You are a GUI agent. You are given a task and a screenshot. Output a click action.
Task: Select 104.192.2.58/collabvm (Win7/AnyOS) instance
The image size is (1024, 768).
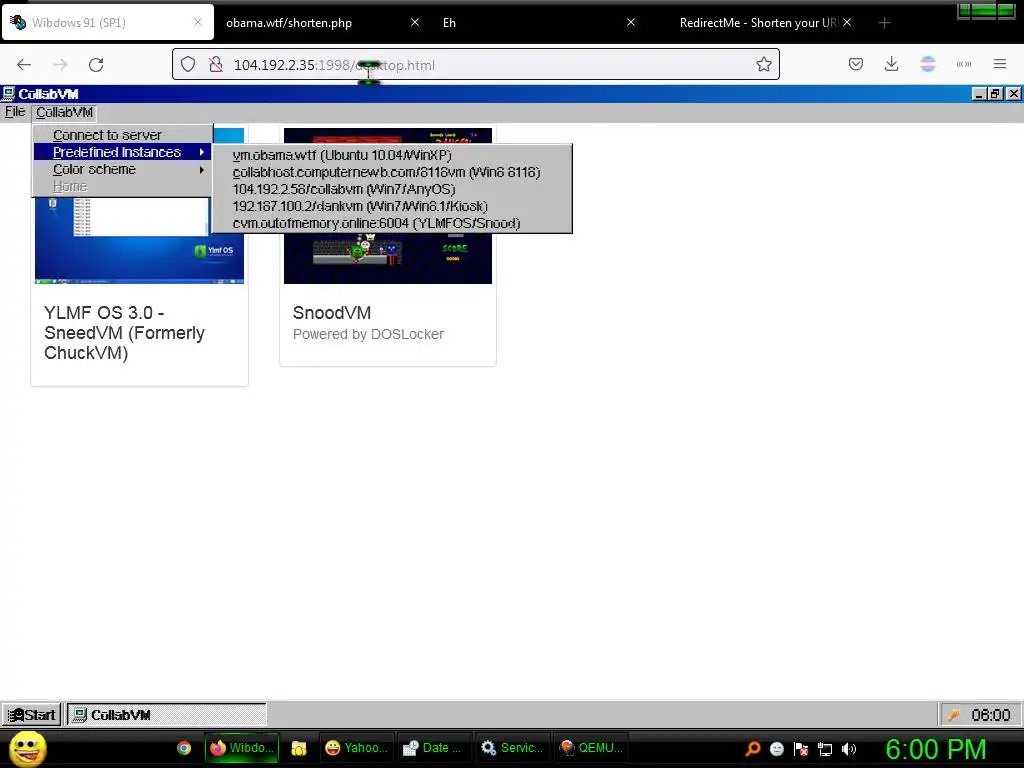point(392,189)
